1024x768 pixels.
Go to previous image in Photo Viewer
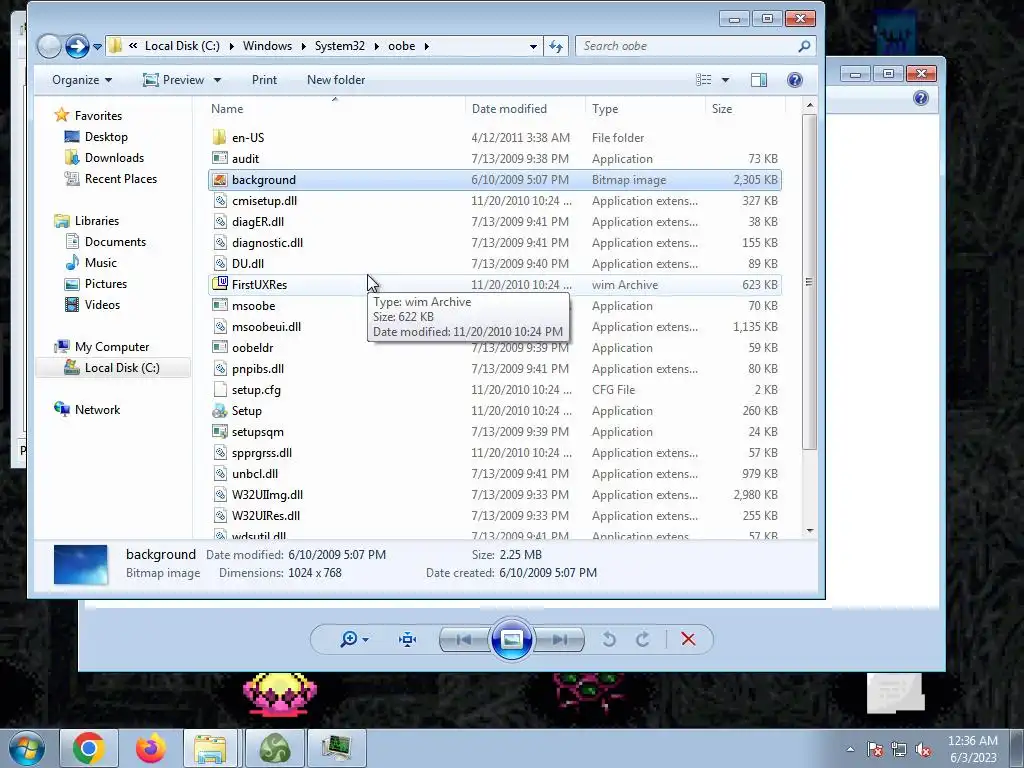pos(464,639)
